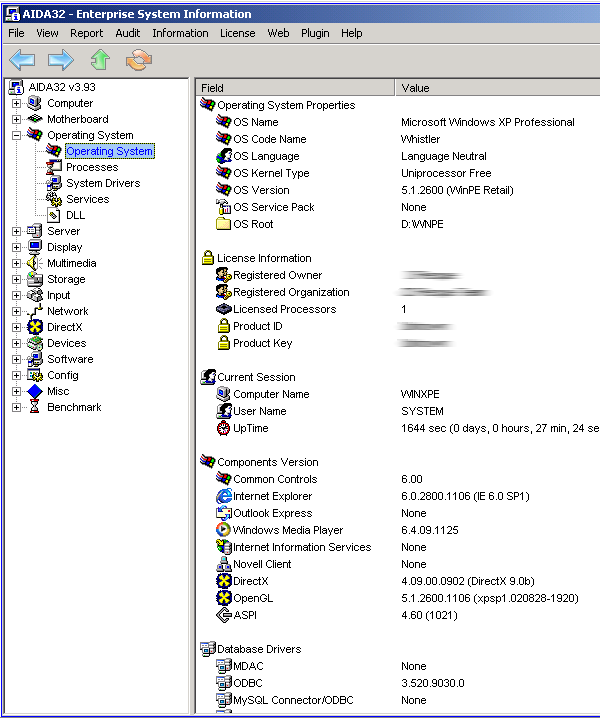Click the Storage drive icon
Image resolution: width=600 pixels, height=718 pixels.
click(34, 279)
